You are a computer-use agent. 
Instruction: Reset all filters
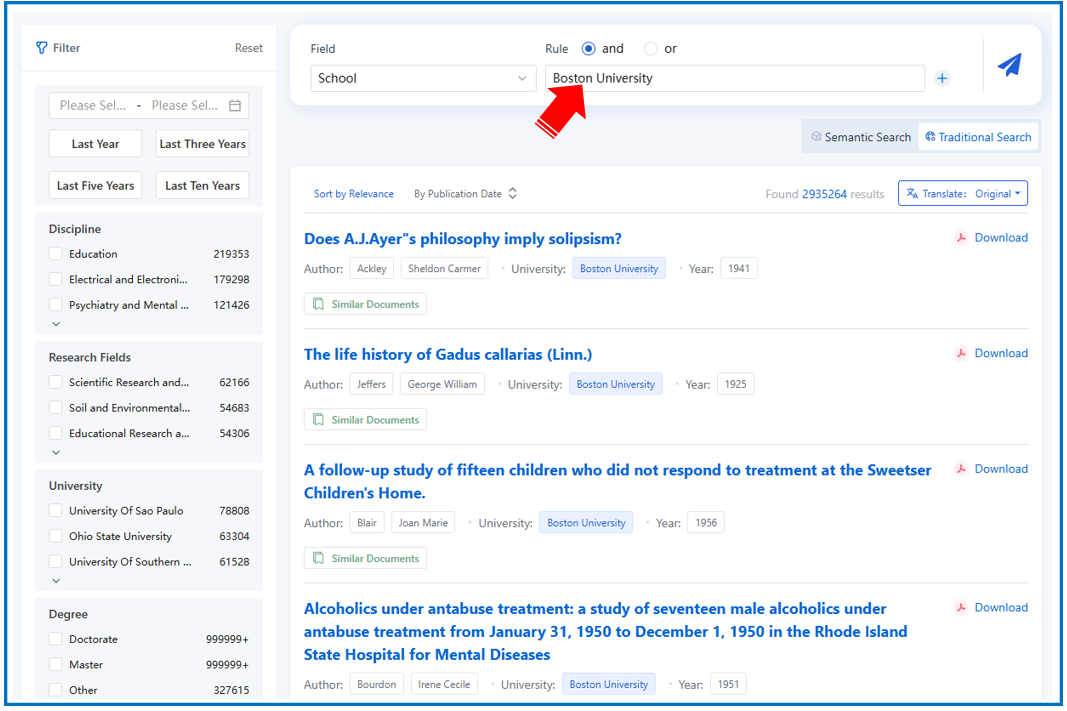pos(249,48)
